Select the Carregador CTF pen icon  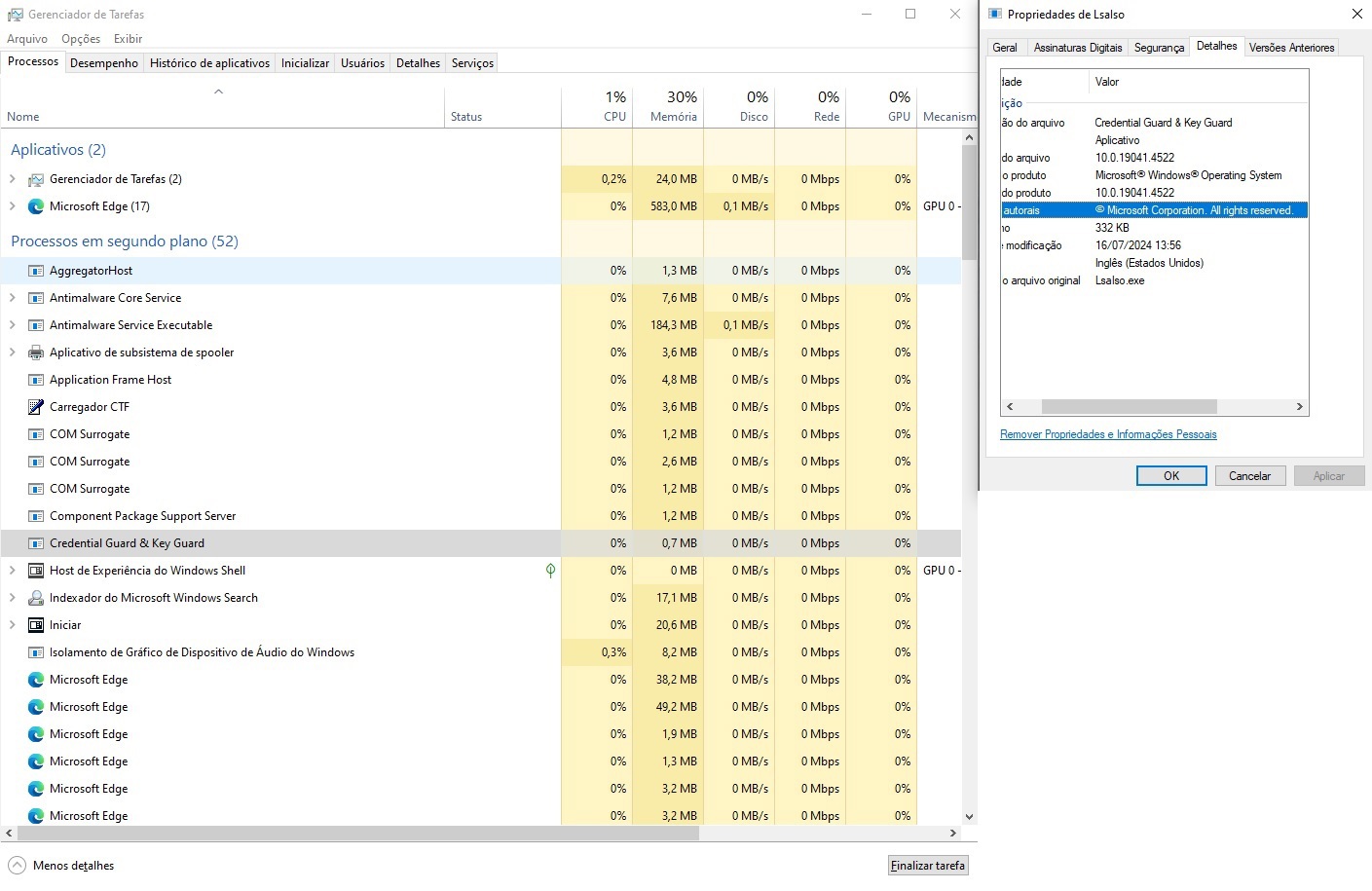(x=36, y=407)
